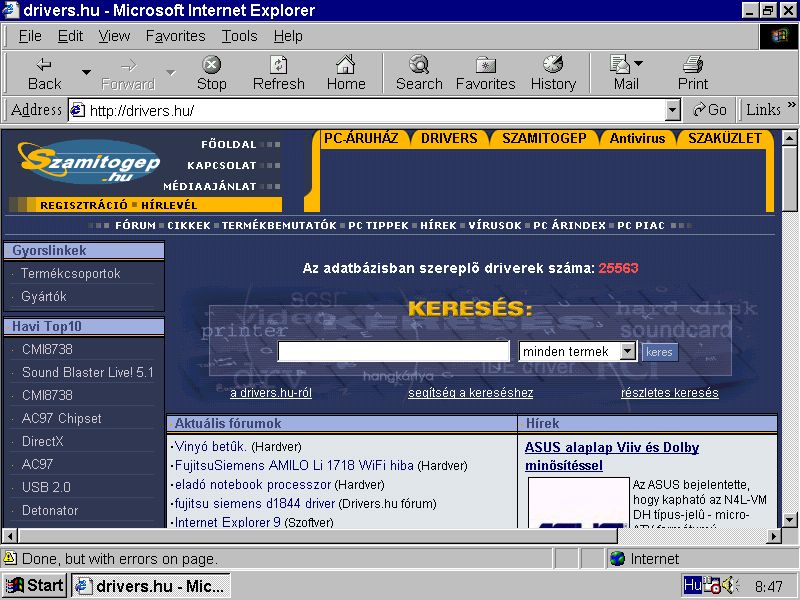The height and width of the screenshot is (600, 800).
Task: Click the page icon in the address bar
Action: click(x=78, y=110)
